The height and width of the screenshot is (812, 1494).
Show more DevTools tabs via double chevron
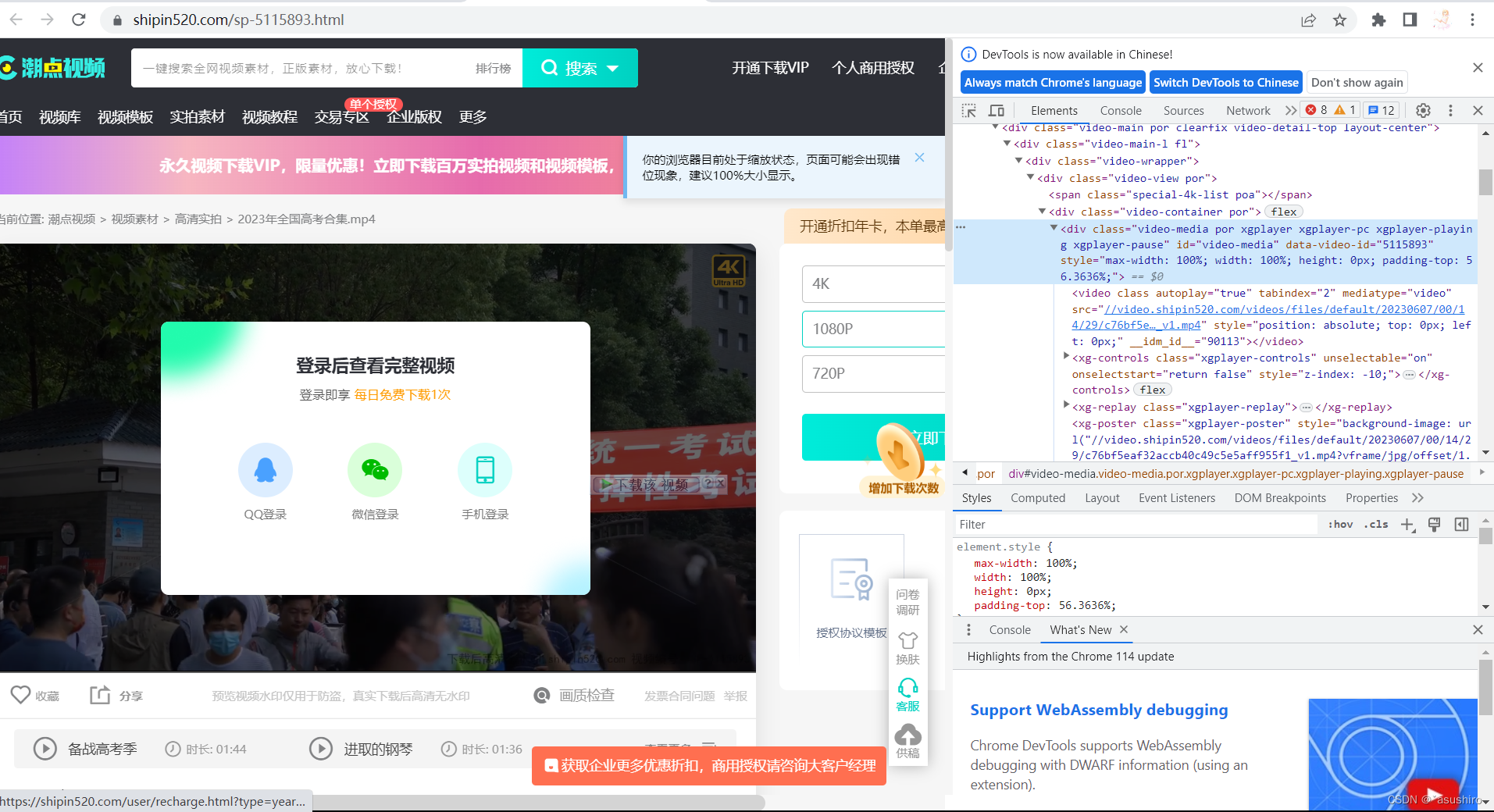(1290, 111)
